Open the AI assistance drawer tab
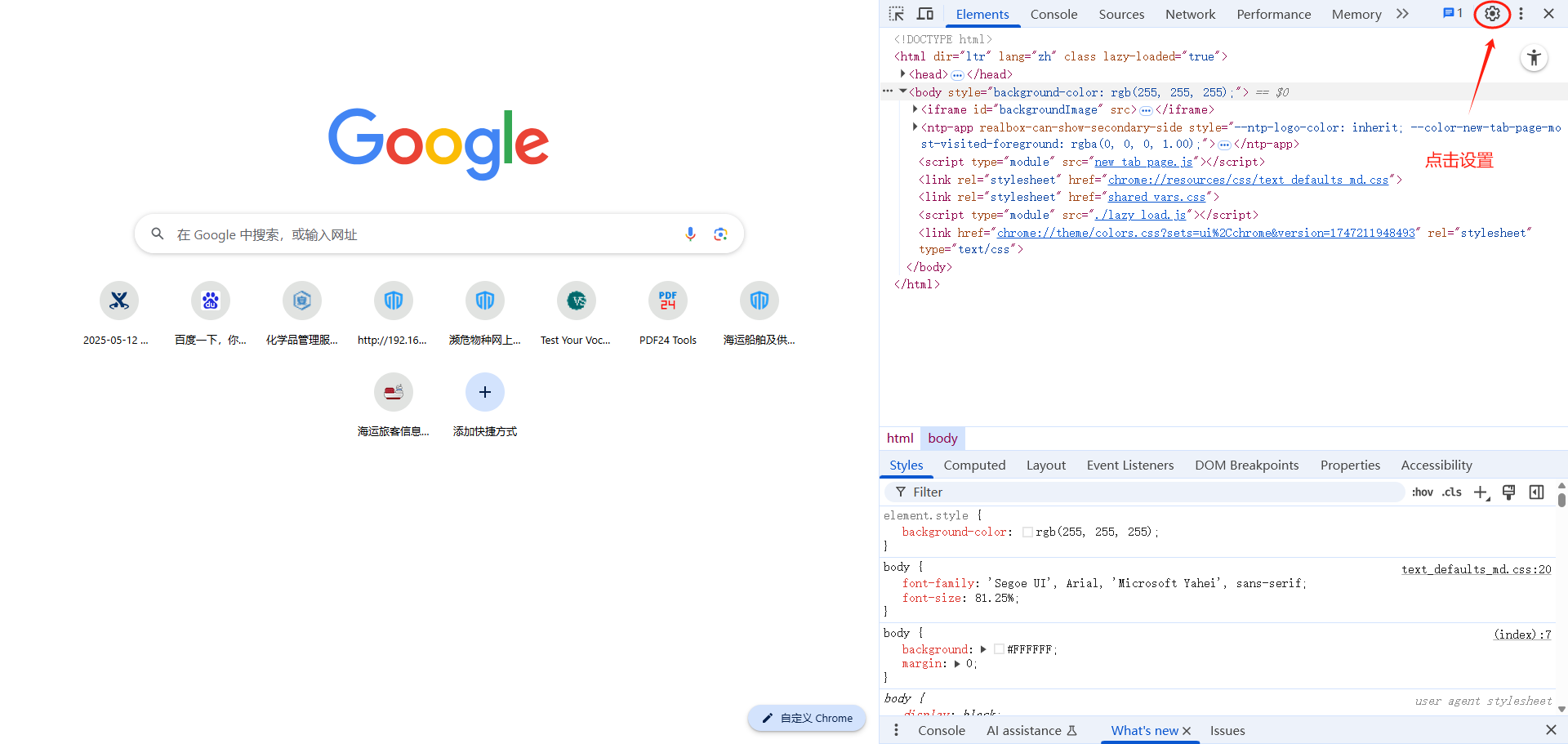 1031,730
